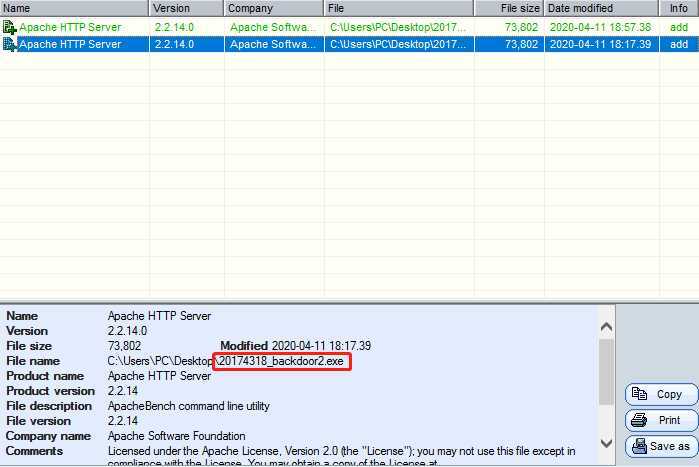Click 'add' info in green row

click(679, 27)
